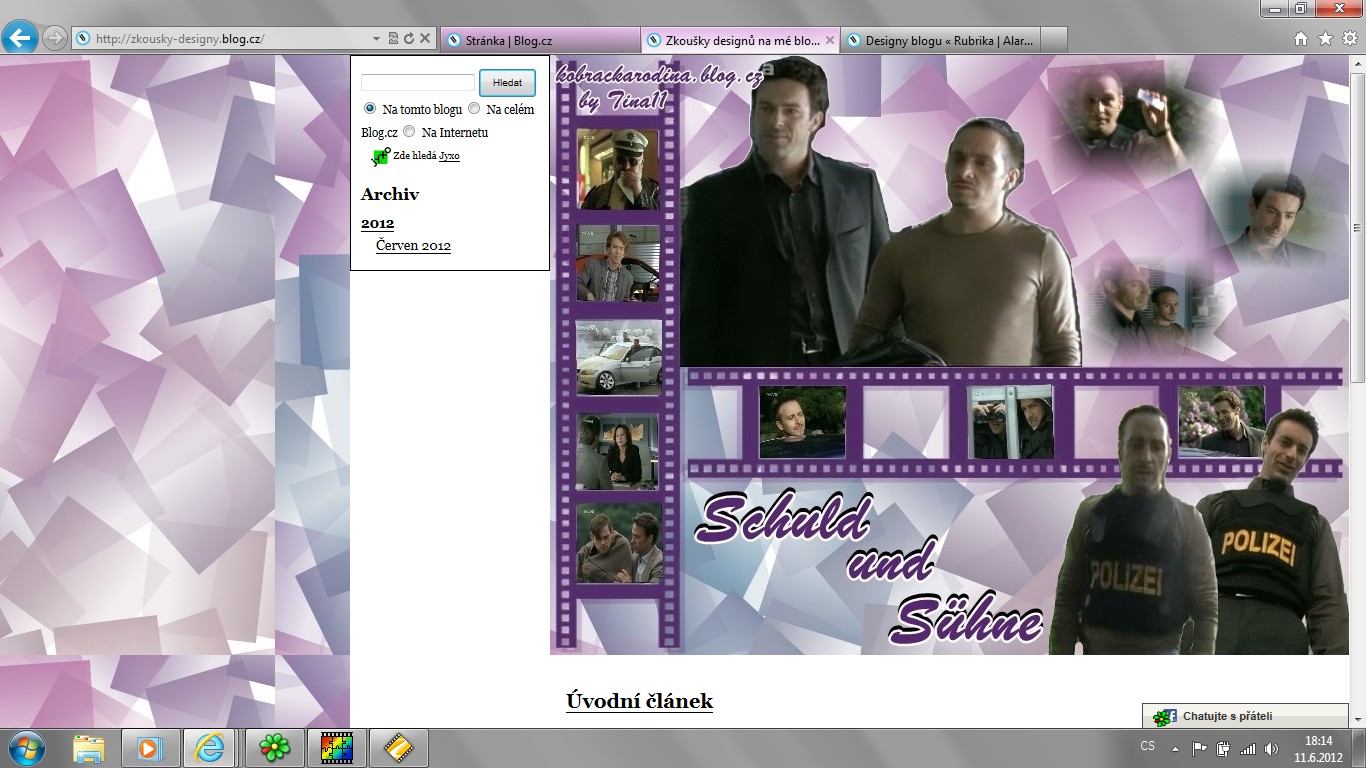
Task: Click into the blog search text field
Action: pyautogui.click(x=418, y=82)
